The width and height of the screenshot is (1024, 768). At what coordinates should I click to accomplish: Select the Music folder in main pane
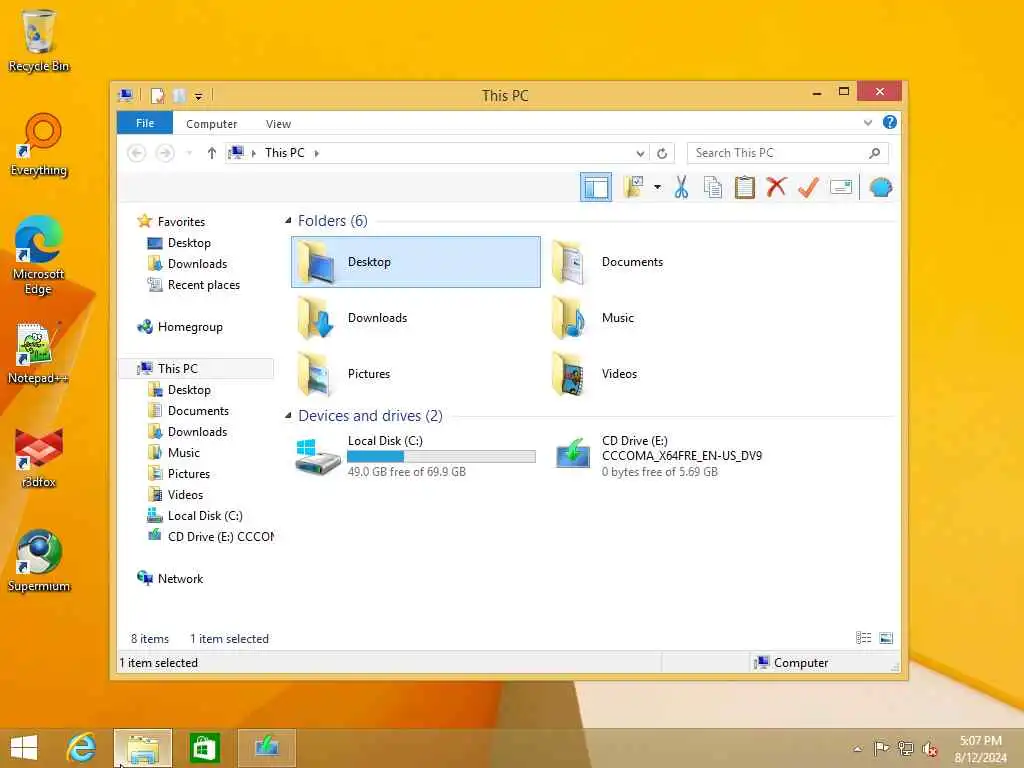669,318
